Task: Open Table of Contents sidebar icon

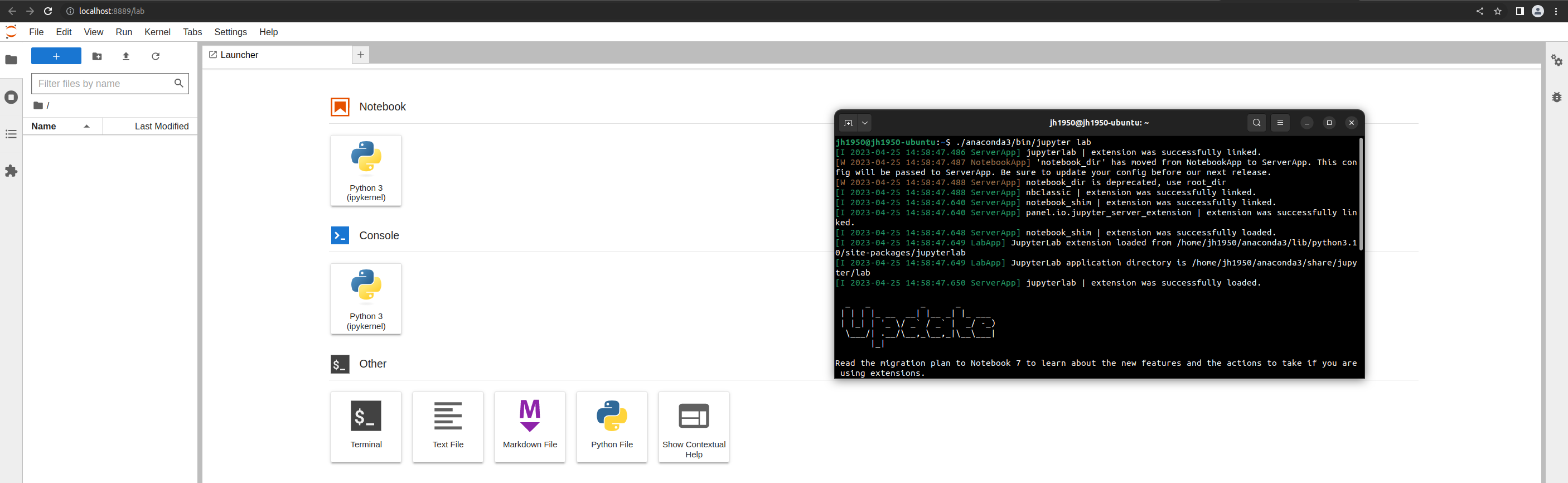Action: [x=11, y=134]
